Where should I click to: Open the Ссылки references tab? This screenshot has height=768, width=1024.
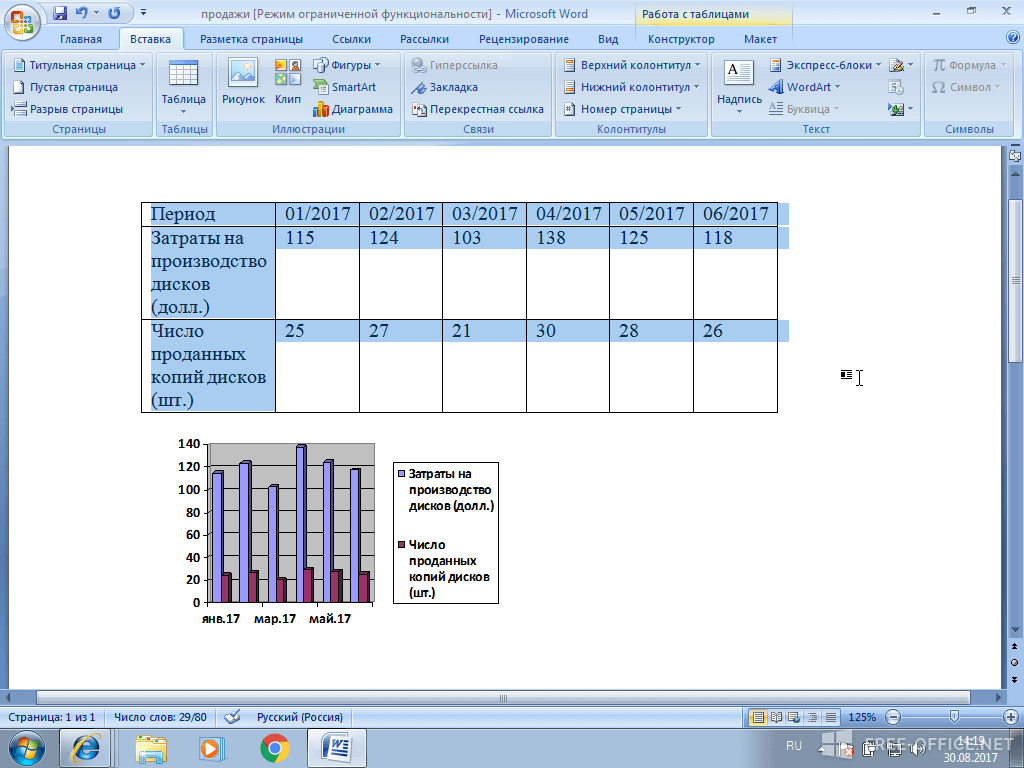pyautogui.click(x=351, y=39)
